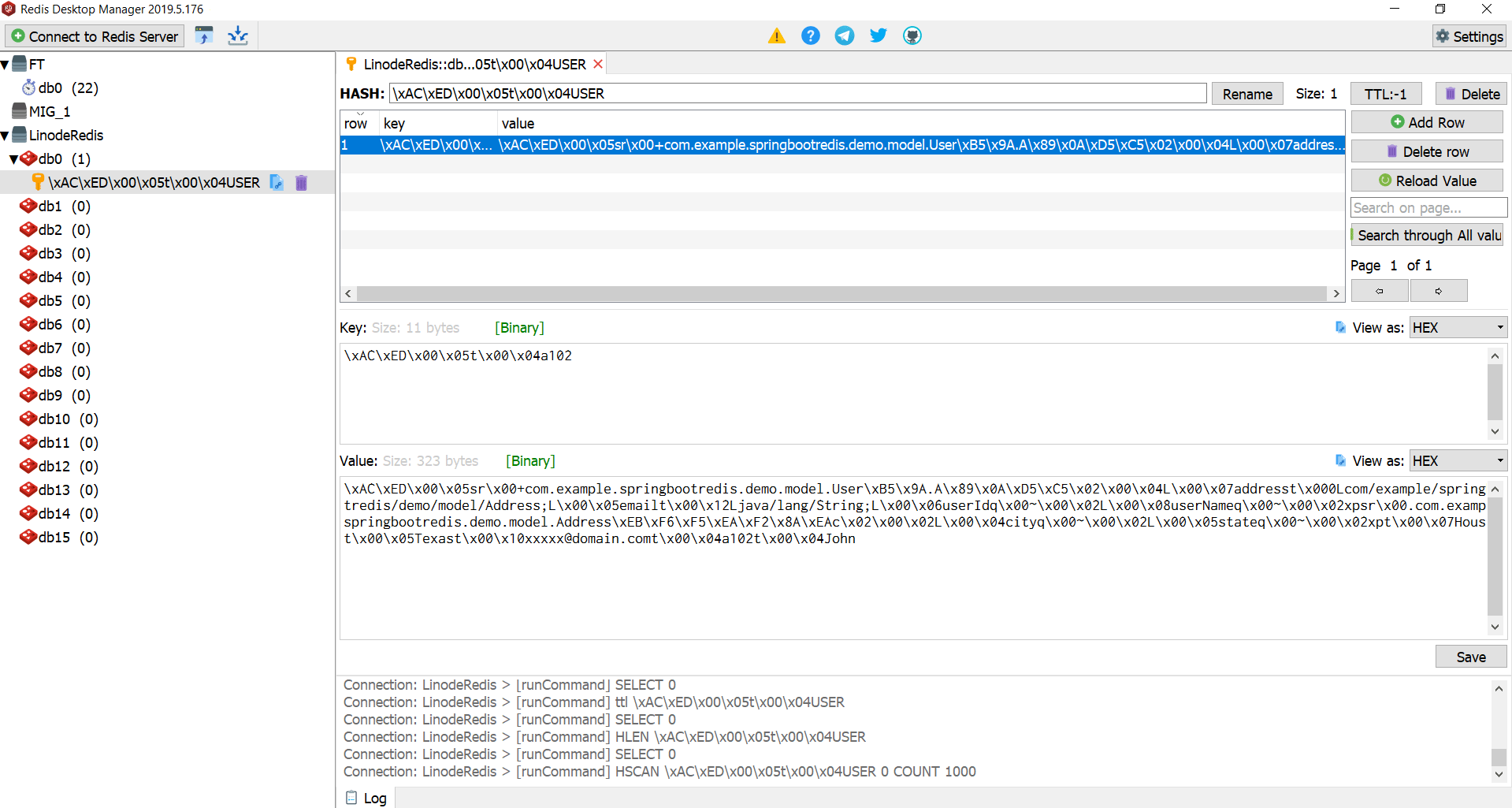Click the copy key icon beside the USER key
The width and height of the screenshot is (1512, 808).
pyautogui.click(x=277, y=182)
